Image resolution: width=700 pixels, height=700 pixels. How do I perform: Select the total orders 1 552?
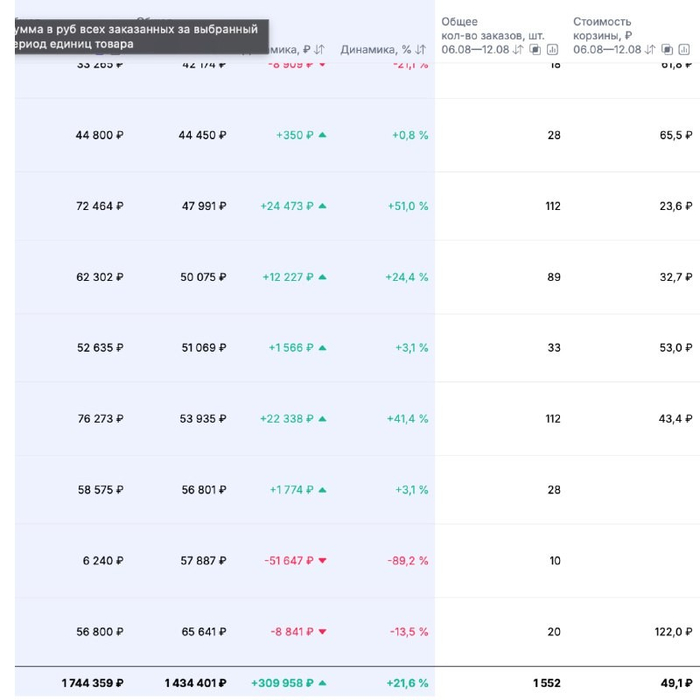pyautogui.click(x=546, y=683)
